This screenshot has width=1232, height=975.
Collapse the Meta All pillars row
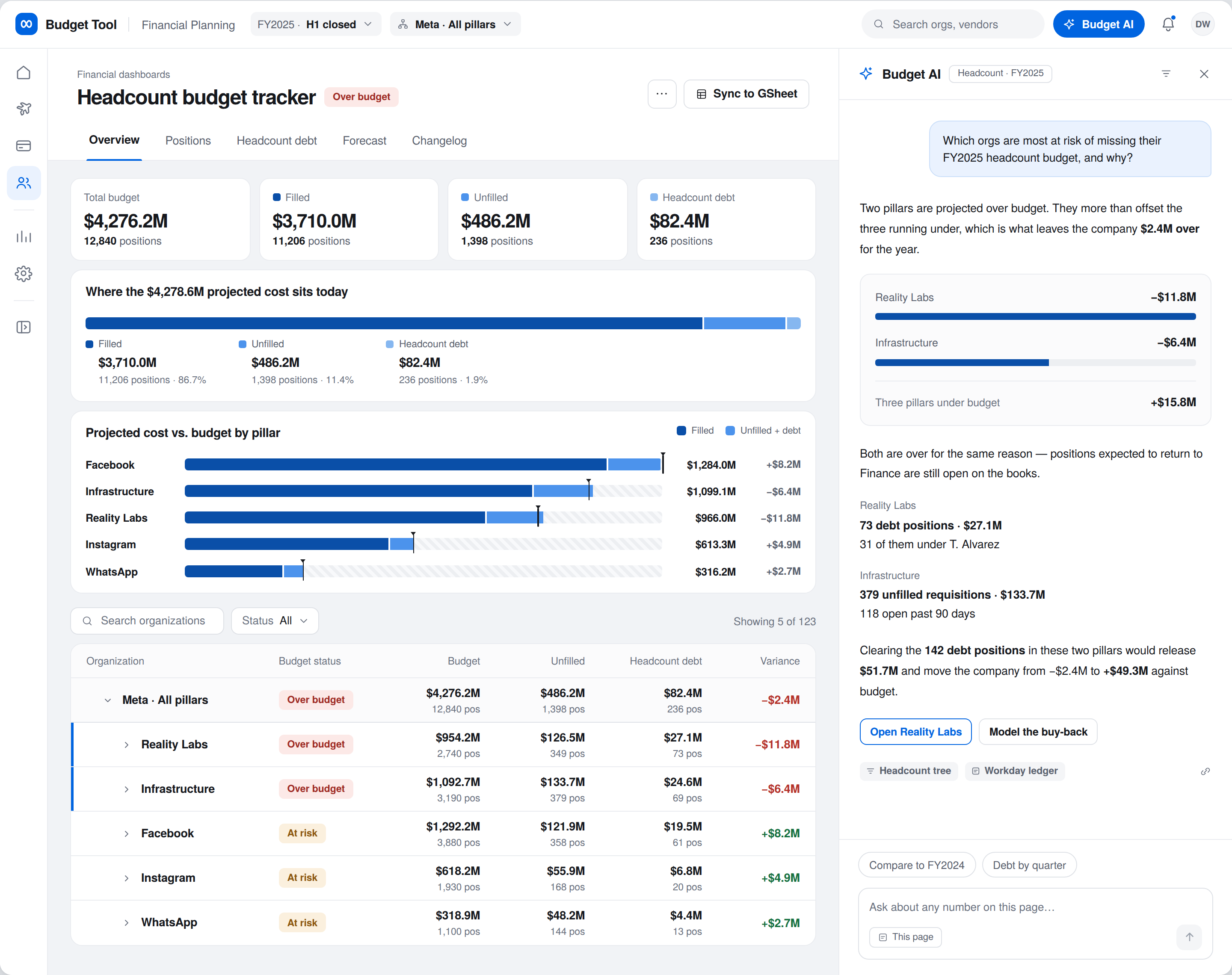pyautogui.click(x=107, y=700)
